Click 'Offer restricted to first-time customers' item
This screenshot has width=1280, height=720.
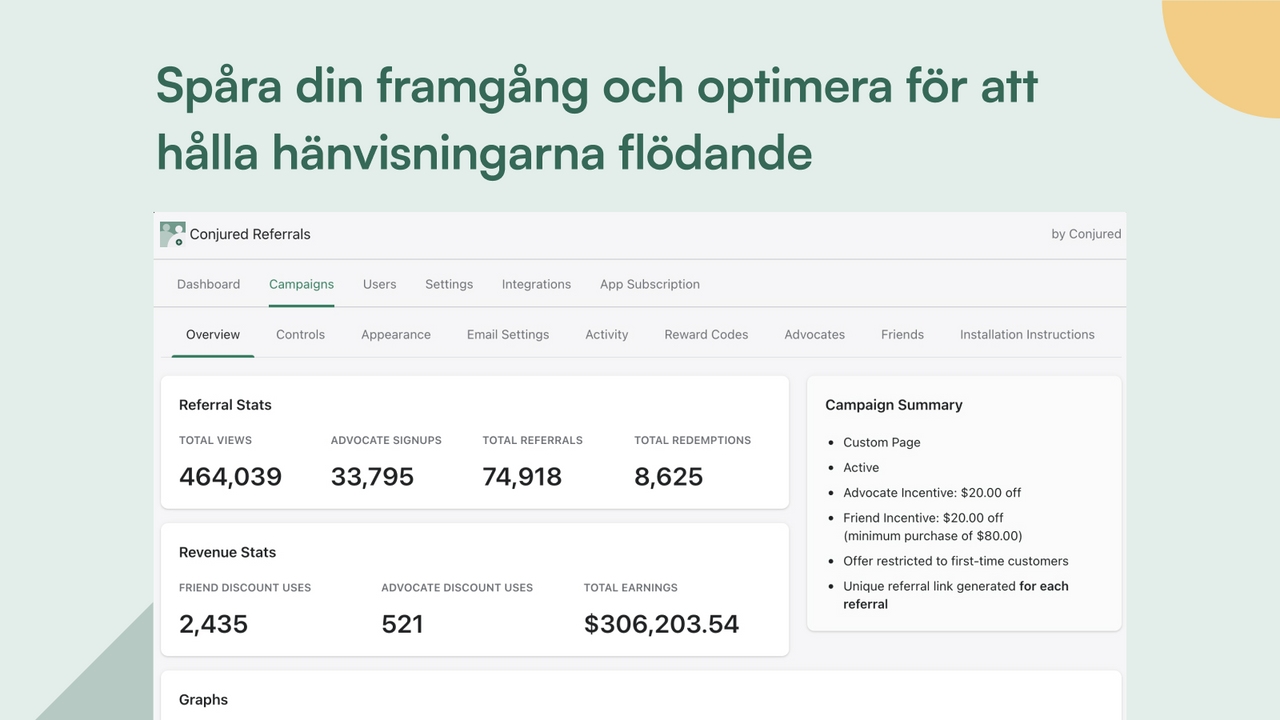tap(956, 561)
